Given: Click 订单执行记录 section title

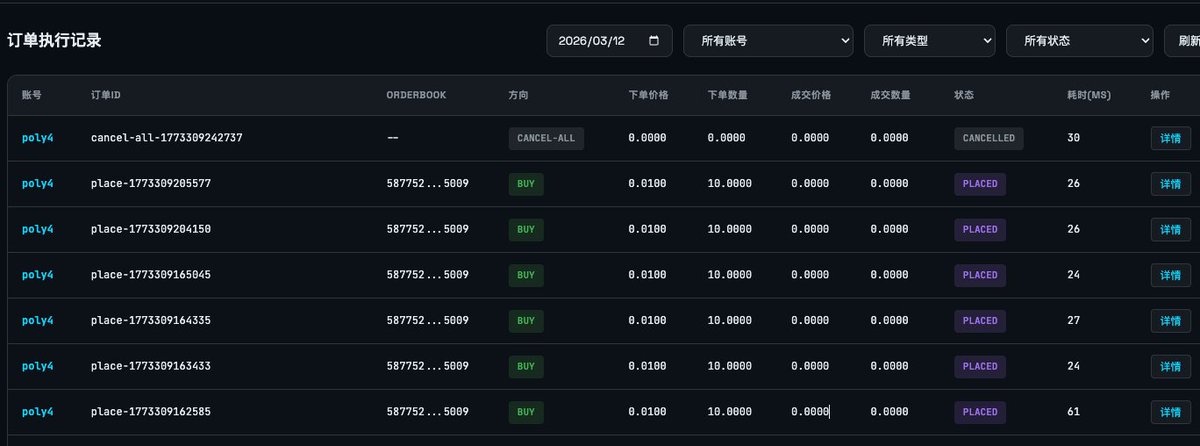Looking at the screenshot, I should click(x=54, y=41).
